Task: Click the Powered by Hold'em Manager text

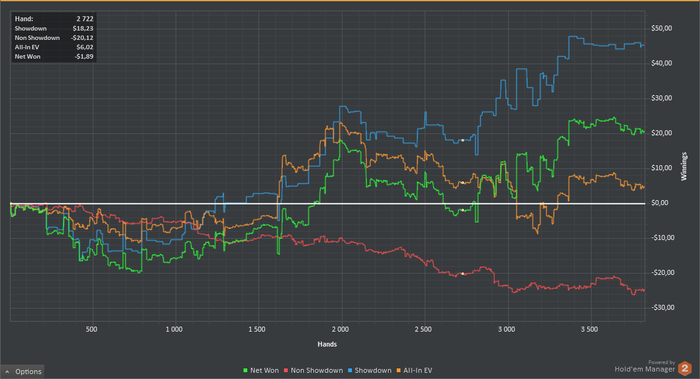Action: (645, 367)
